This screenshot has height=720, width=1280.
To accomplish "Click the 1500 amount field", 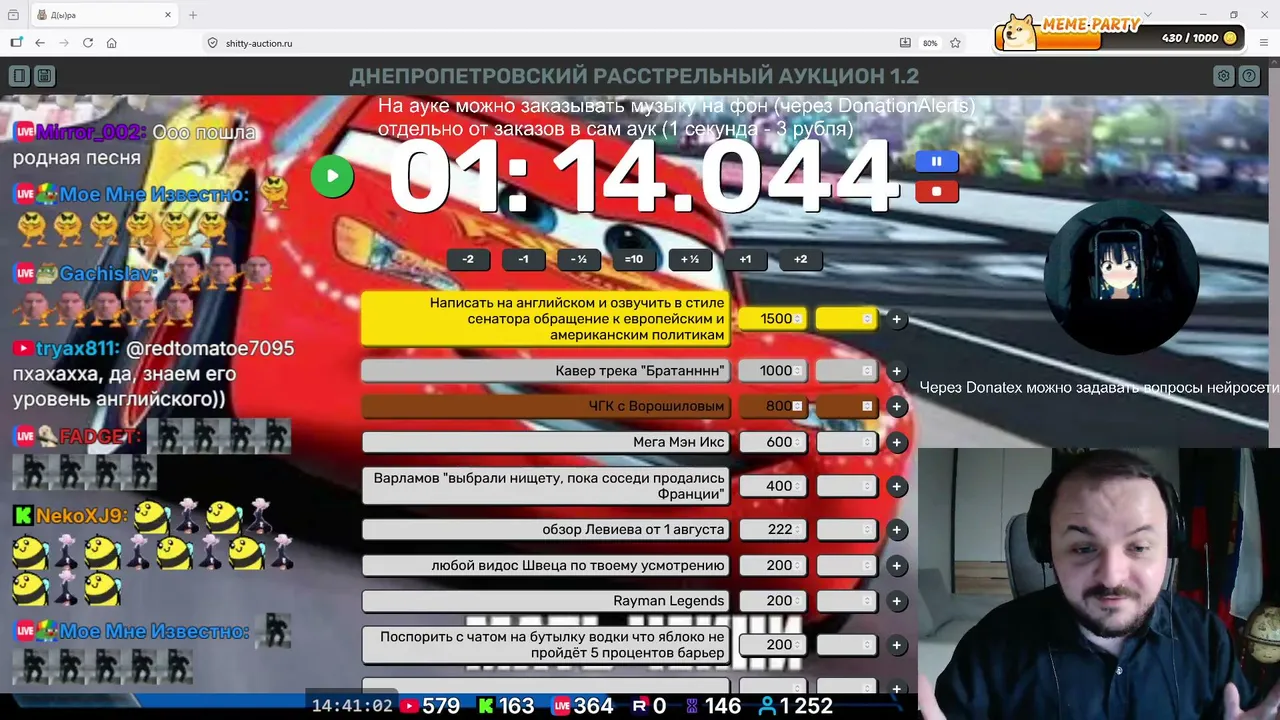I will pos(772,319).
